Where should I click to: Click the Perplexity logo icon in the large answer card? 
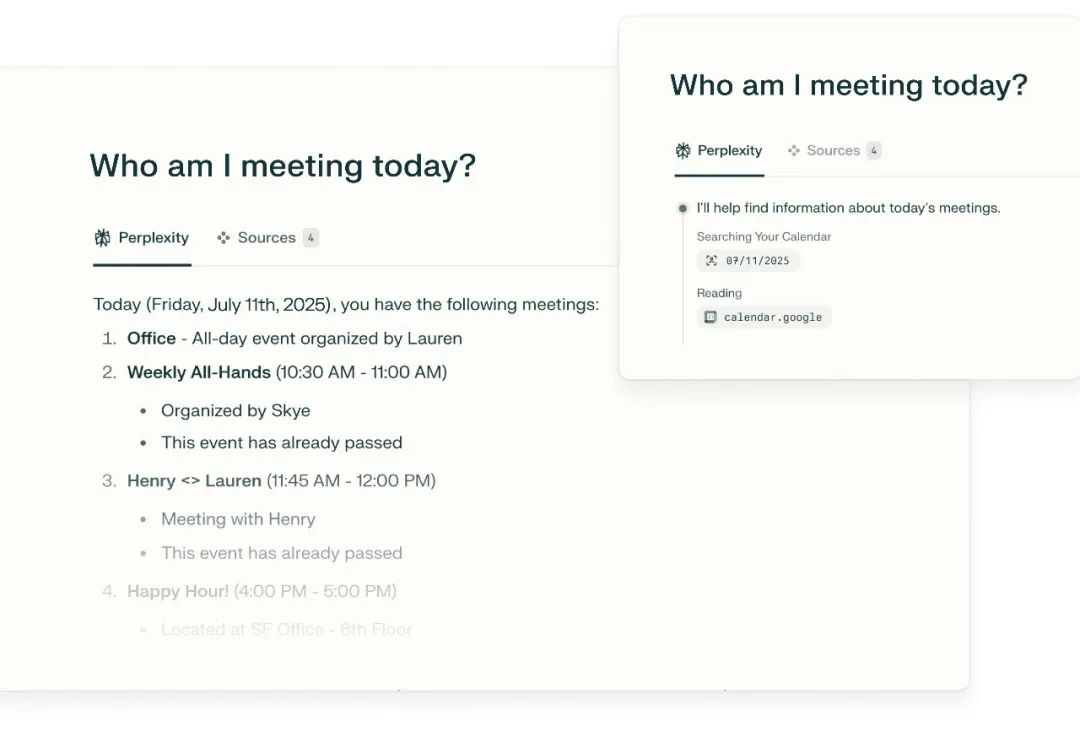pos(102,238)
